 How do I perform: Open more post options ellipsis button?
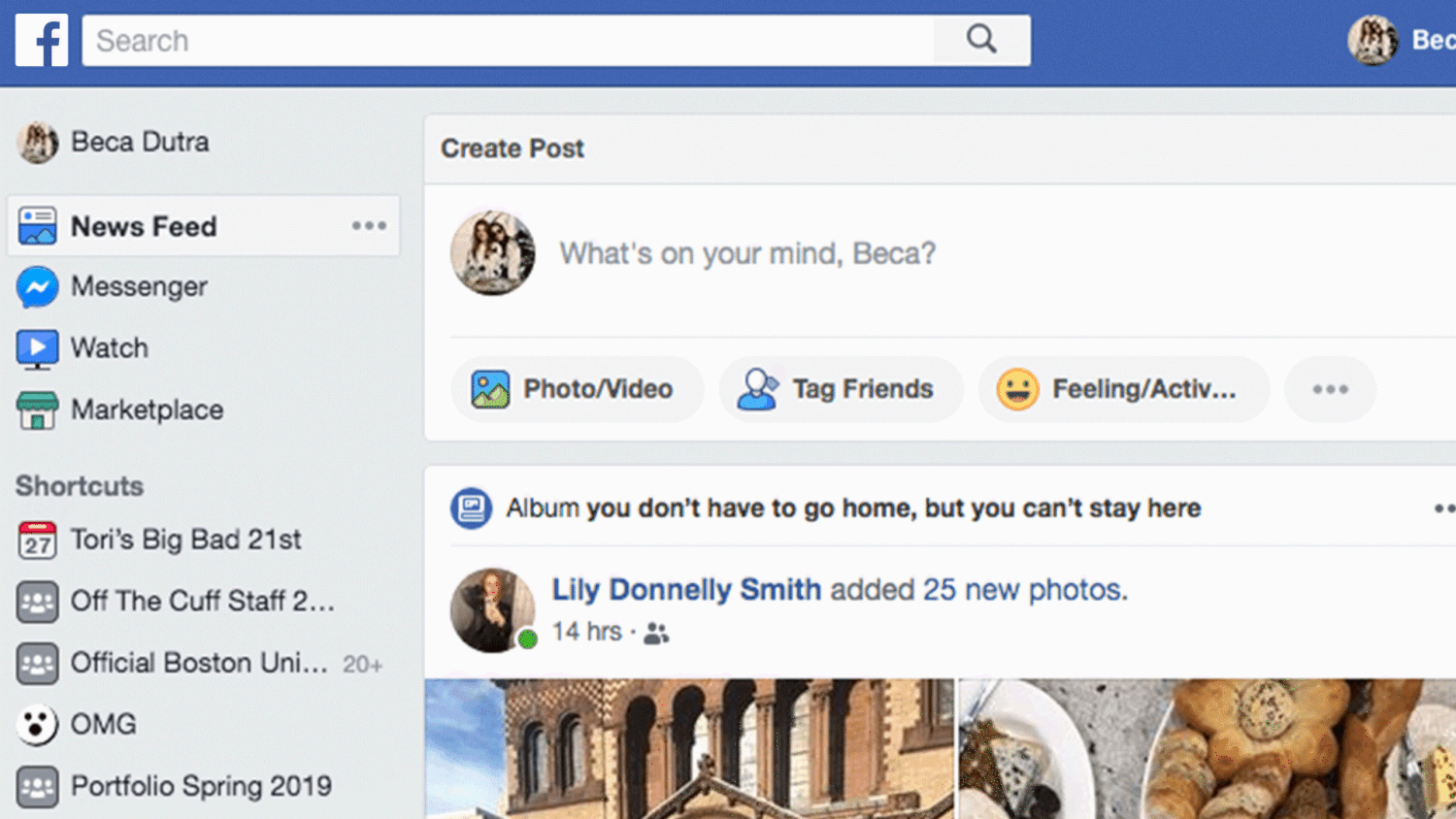[1330, 389]
